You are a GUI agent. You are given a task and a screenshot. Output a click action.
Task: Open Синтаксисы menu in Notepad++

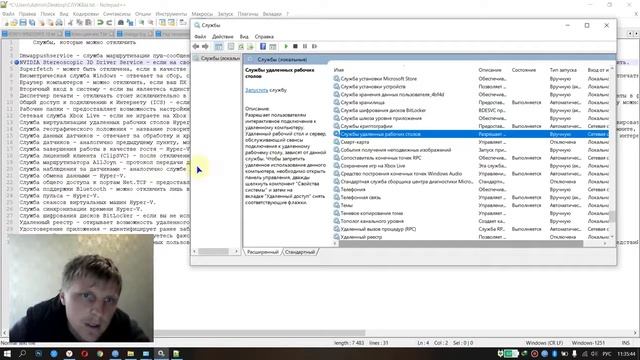coord(117,14)
